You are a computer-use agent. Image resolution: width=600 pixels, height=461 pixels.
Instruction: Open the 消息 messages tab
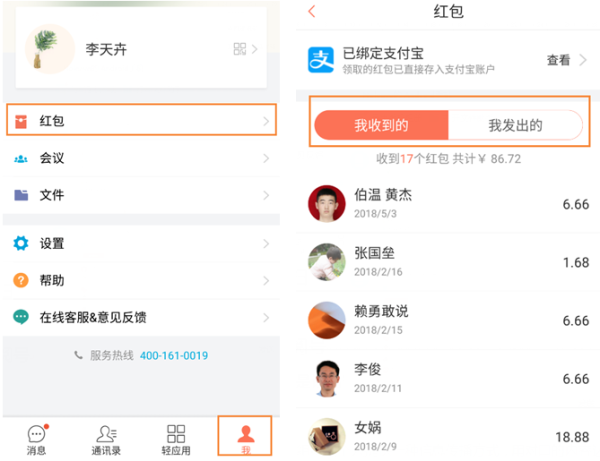coord(37,440)
